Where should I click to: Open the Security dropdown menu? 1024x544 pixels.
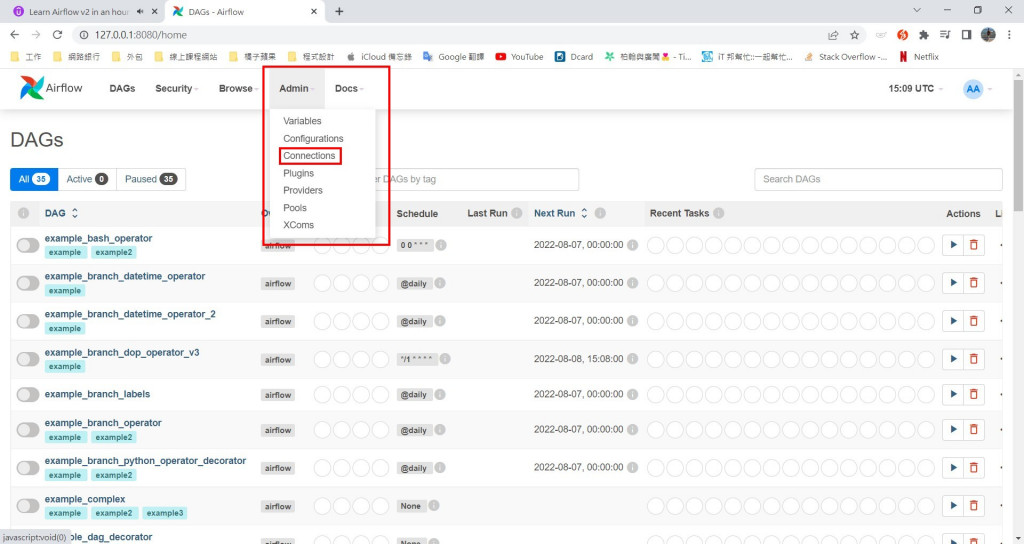176,88
